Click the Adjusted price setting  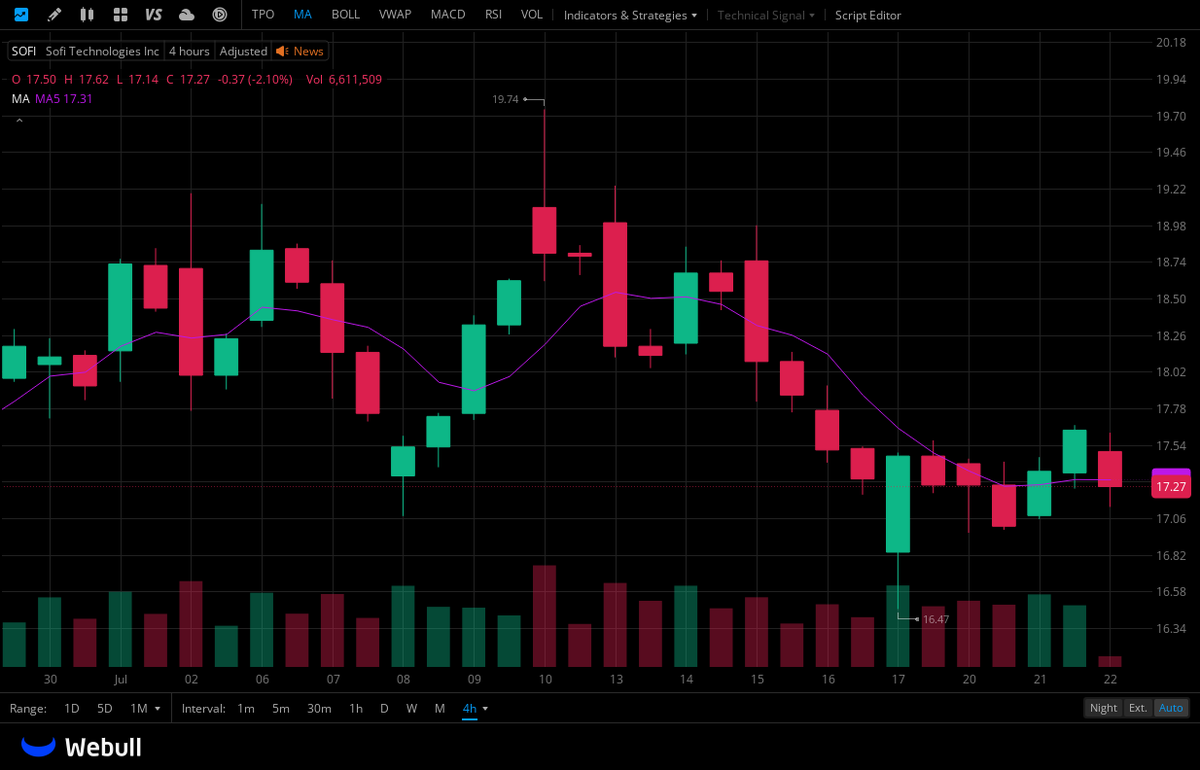[x=243, y=51]
